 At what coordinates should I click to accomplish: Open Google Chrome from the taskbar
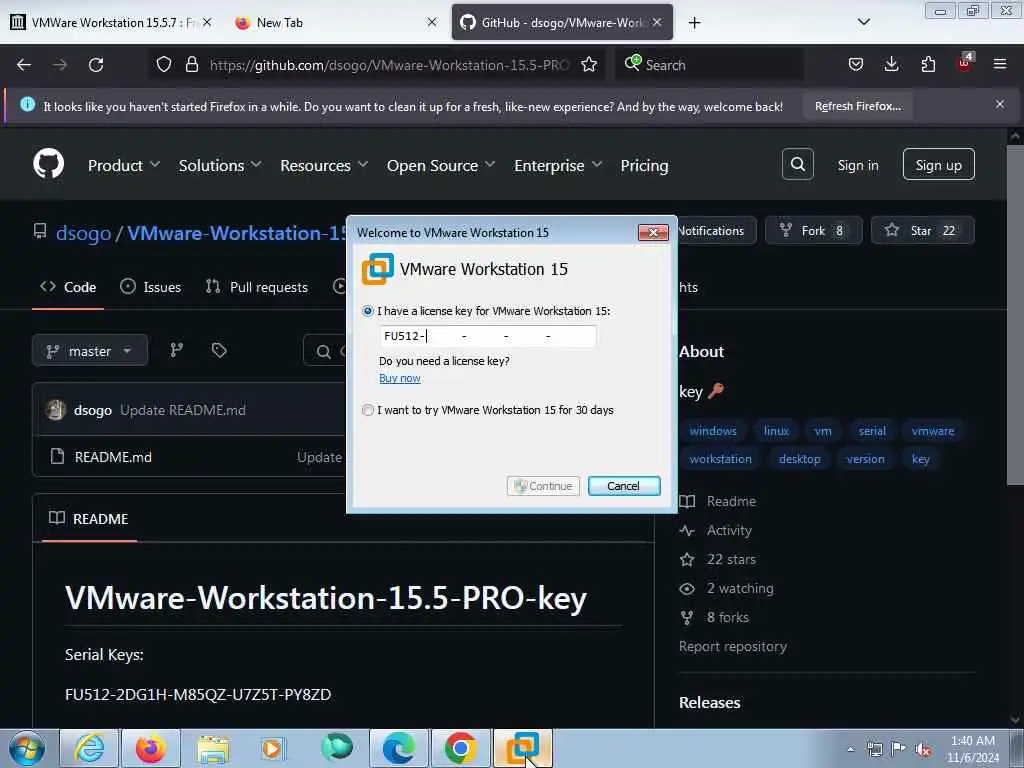(461, 748)
